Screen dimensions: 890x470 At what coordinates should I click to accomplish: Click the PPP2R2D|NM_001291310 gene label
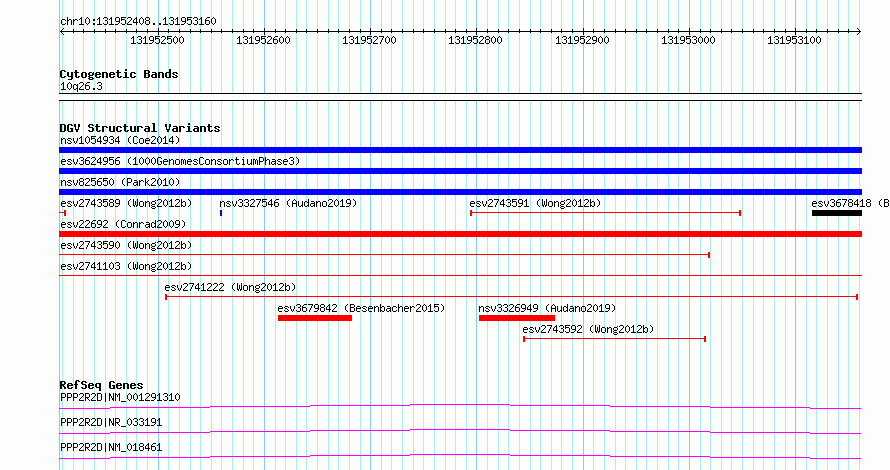click(120, 397)
